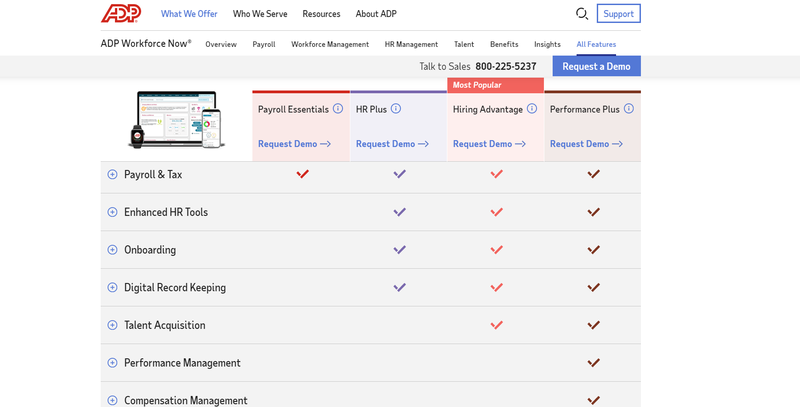Click Enhanced HR Tools check under HR Plus
800x407 pixels.
point(399,212)
